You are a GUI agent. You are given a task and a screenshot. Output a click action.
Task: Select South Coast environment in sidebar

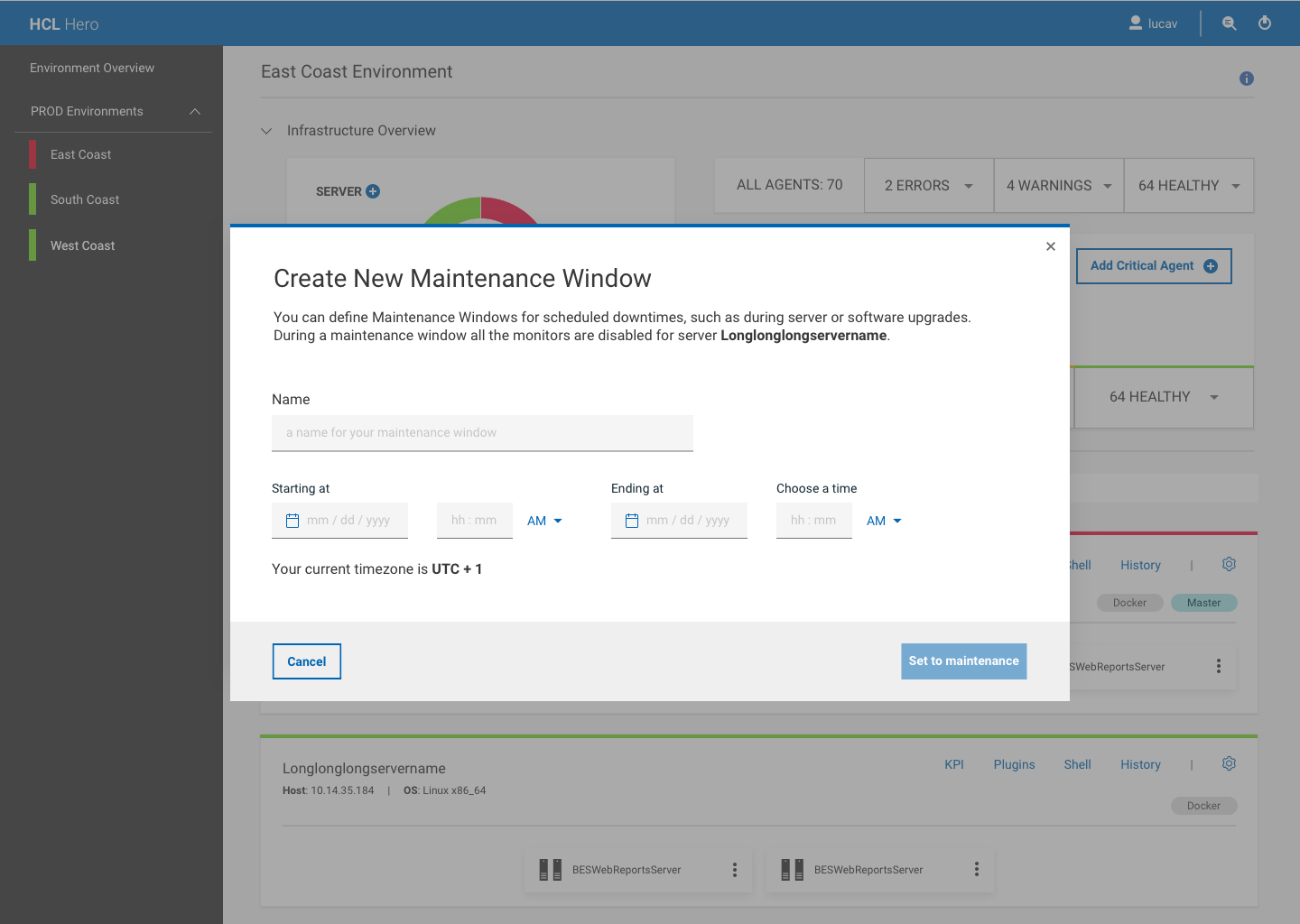coord(85,199)
